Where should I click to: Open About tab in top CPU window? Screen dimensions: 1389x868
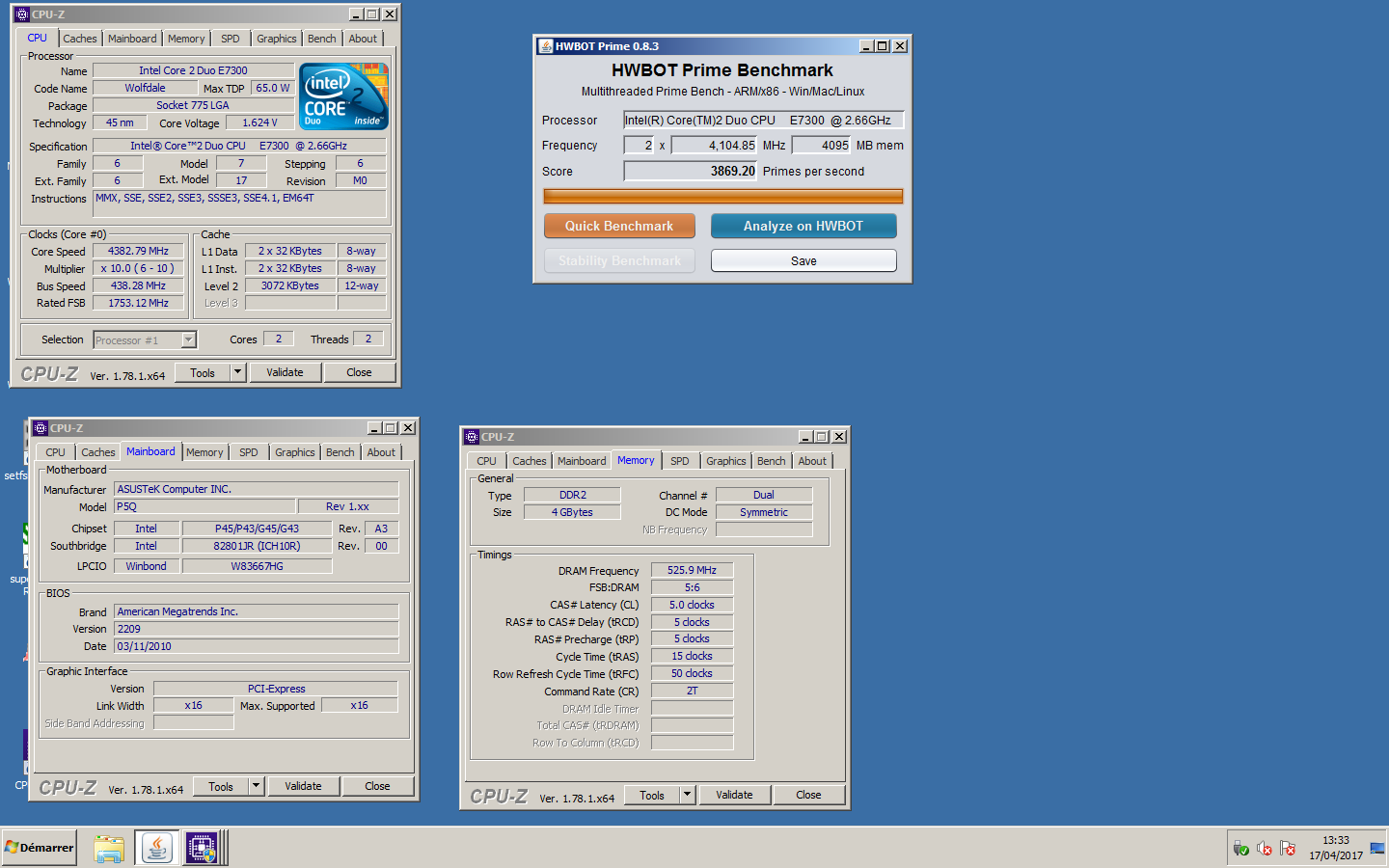[363, 39]
